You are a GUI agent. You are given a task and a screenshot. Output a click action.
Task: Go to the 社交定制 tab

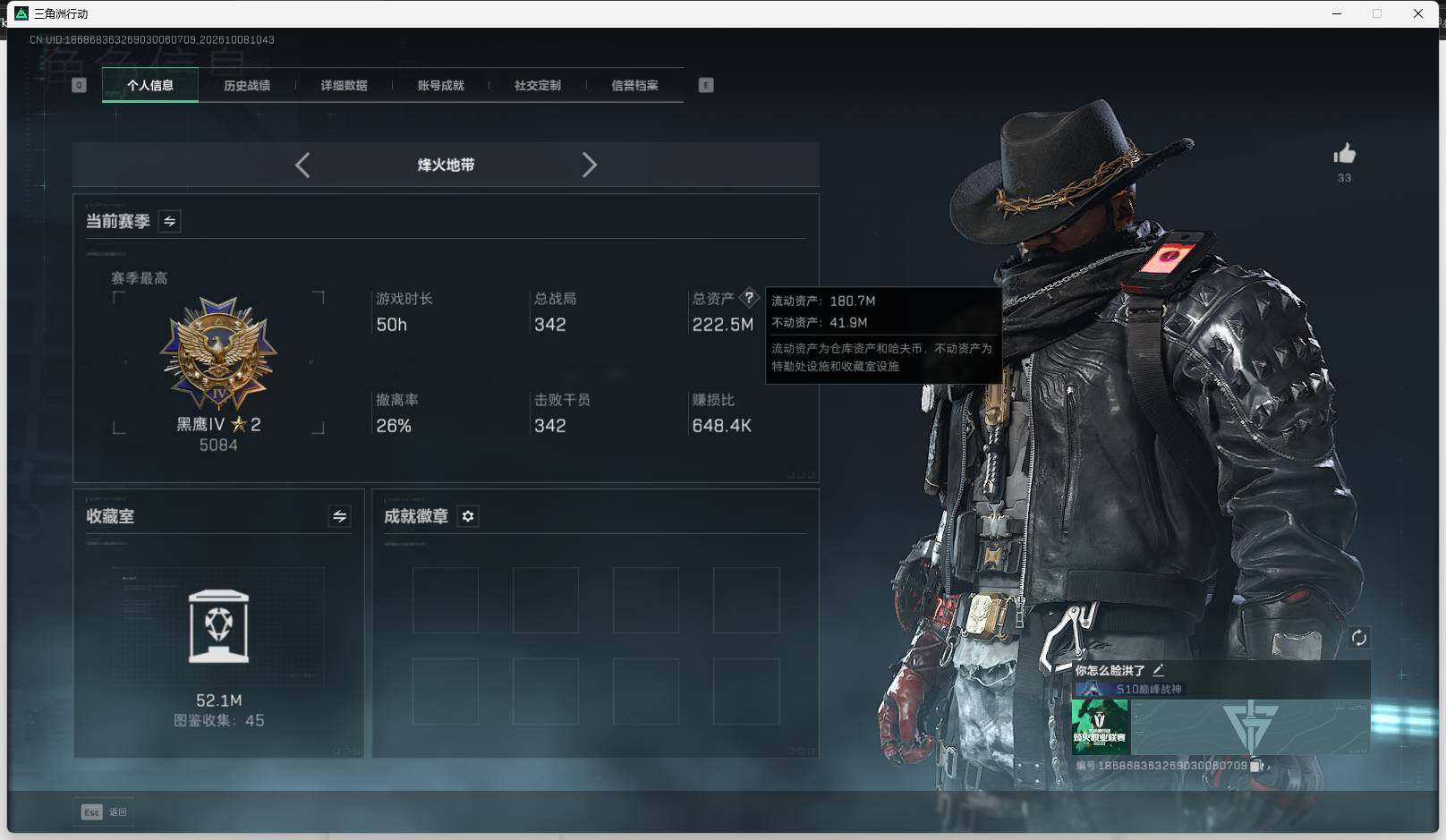pyautogui.click(x=538, y=86)
